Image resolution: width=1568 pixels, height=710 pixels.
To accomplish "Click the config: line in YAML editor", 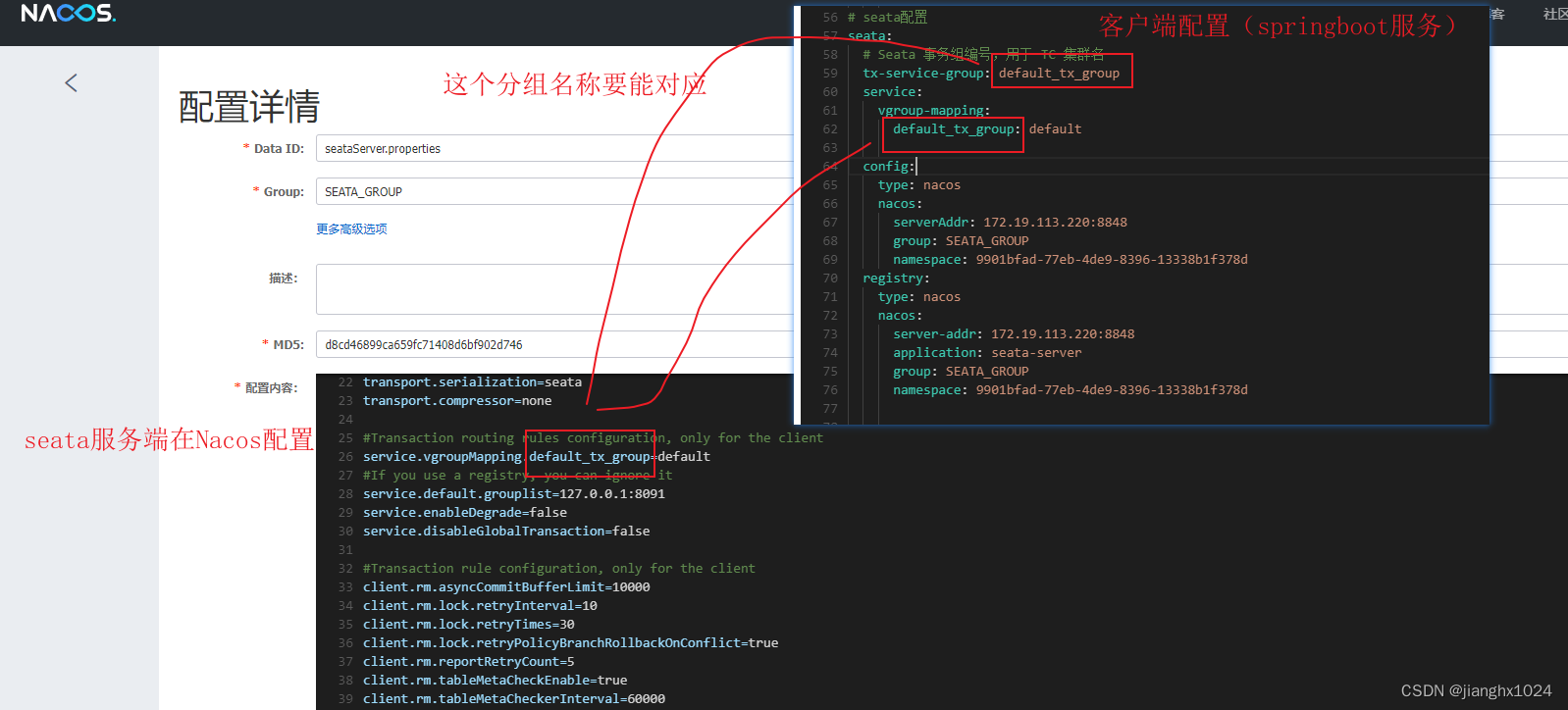I will [889, 167].
